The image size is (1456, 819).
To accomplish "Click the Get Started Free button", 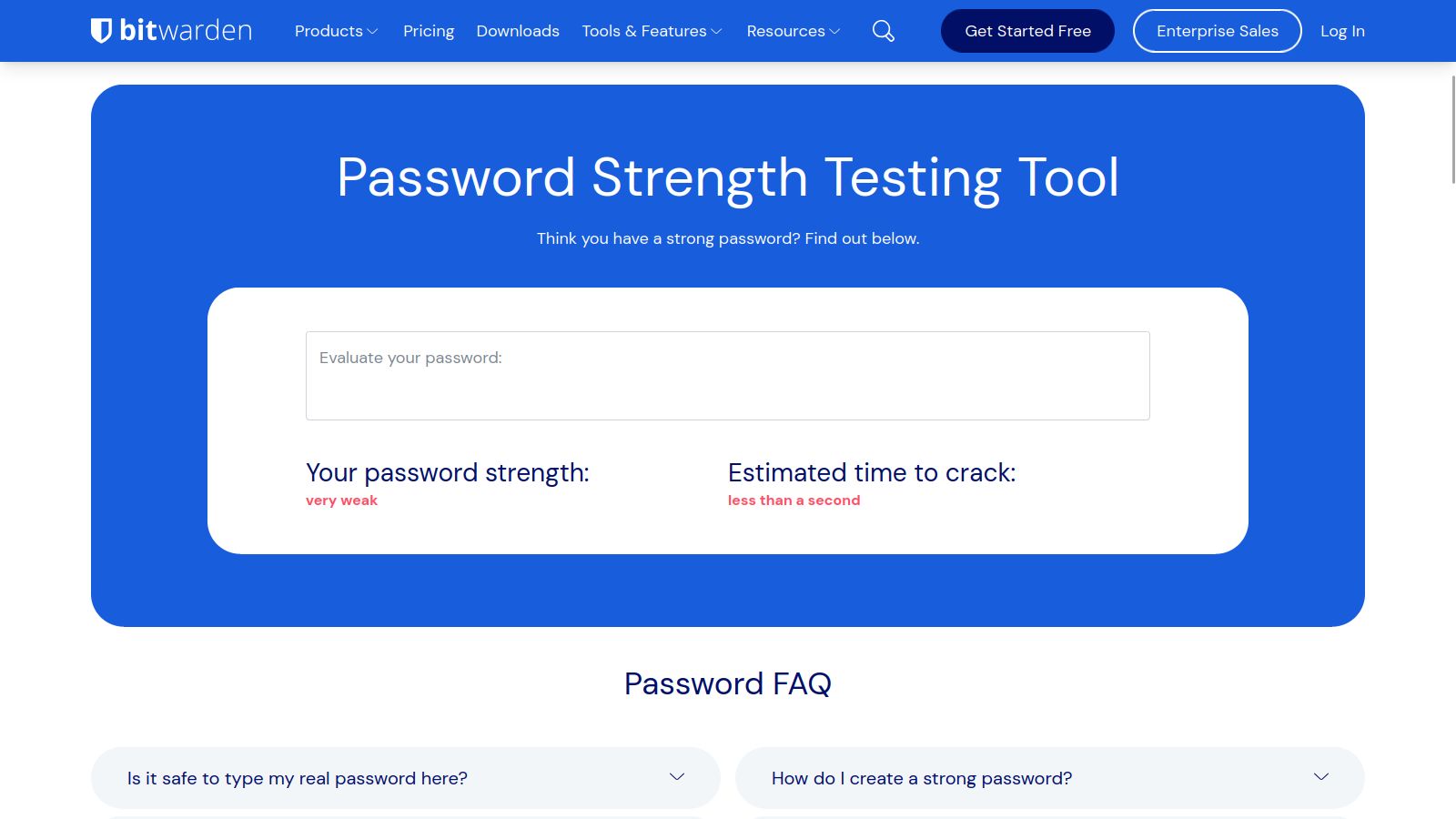I will (x=1027, y=30).
